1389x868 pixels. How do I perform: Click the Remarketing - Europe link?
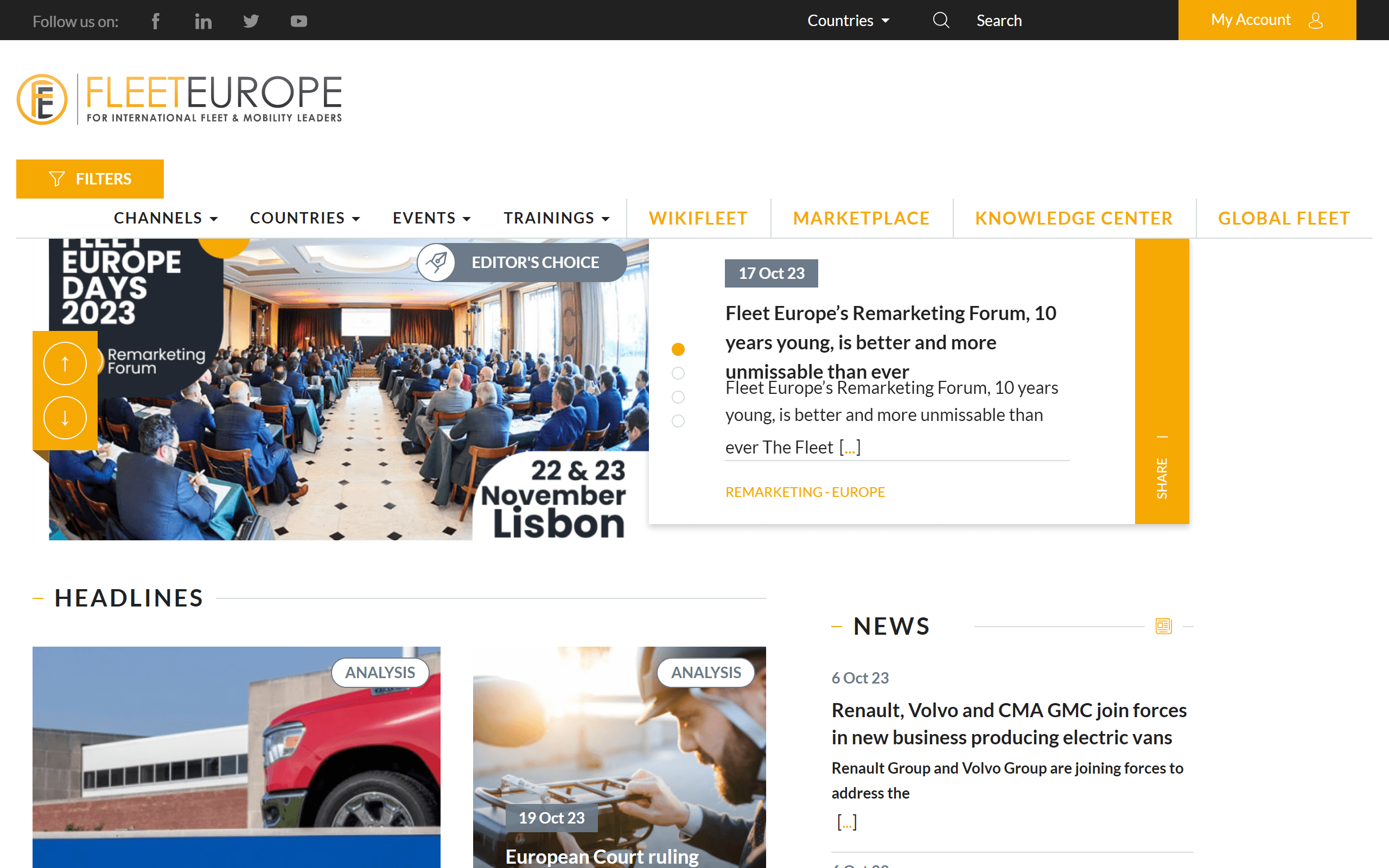[x=805, y=492]
